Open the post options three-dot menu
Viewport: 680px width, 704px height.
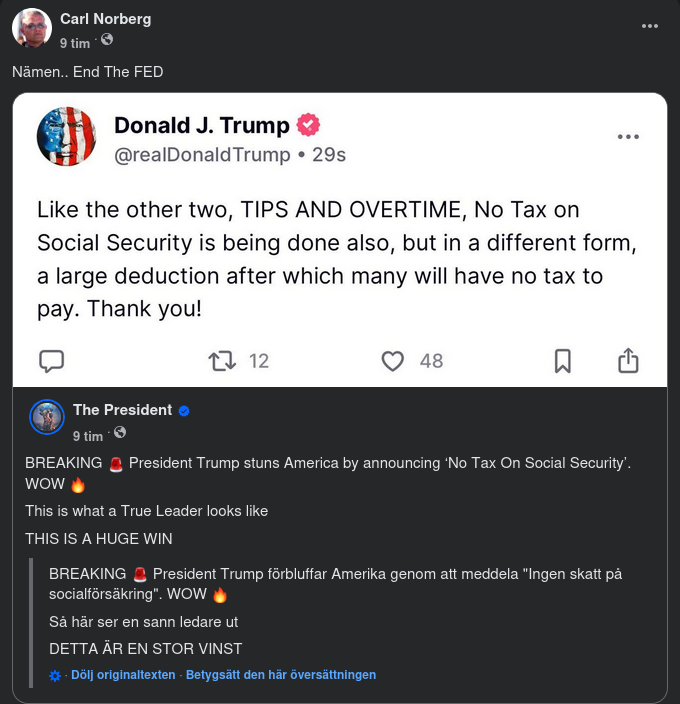(649, 27)
